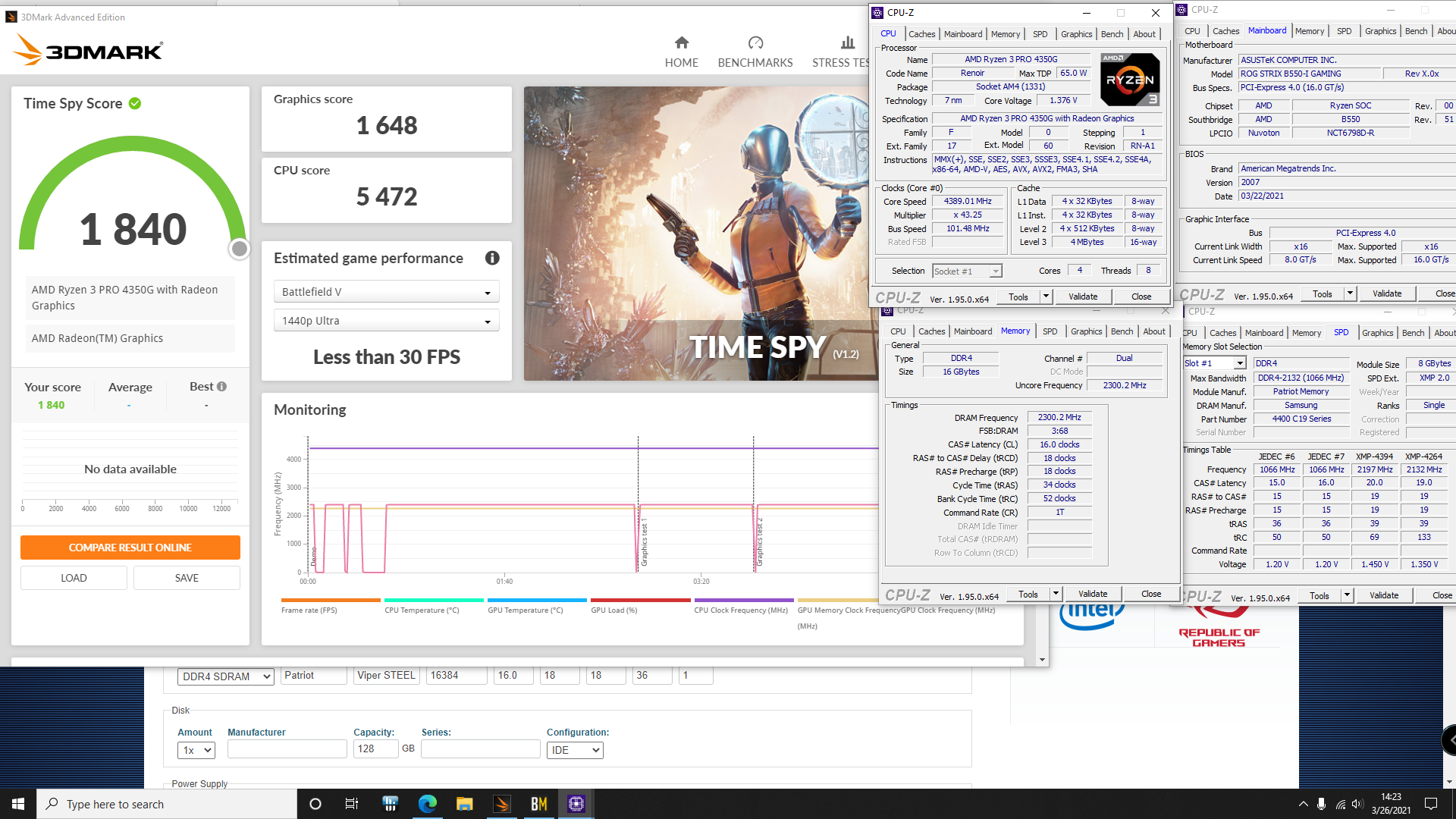Screen dimensions: 1456x819
Task: Click the AMD Ryzen logo in CPU-Z
Action: click(x=1130, y=79)
